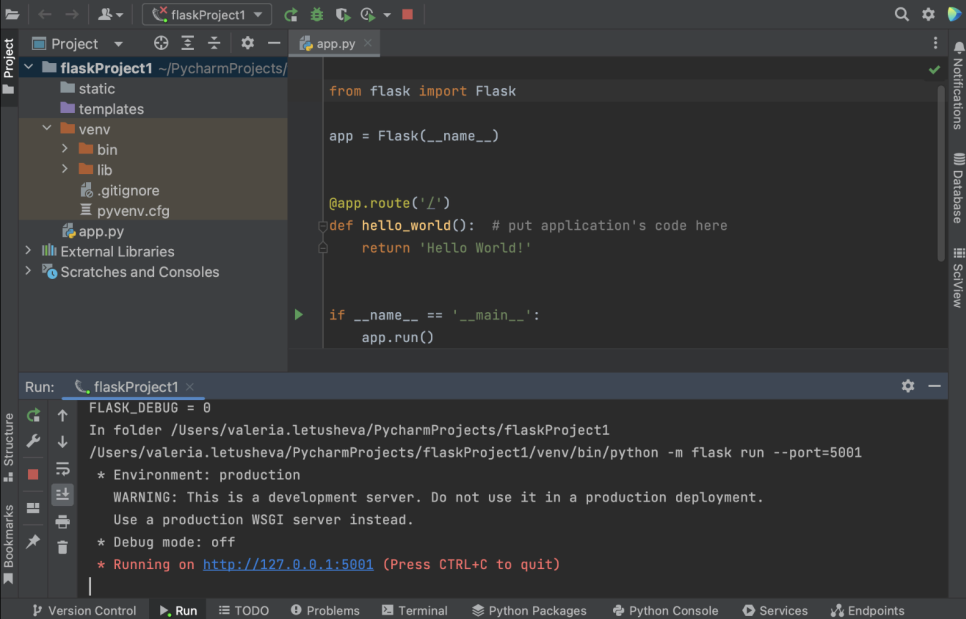Open the Terminal tool window tab
The height and width of the screenshot is (619, 966).
click(414, 610)
